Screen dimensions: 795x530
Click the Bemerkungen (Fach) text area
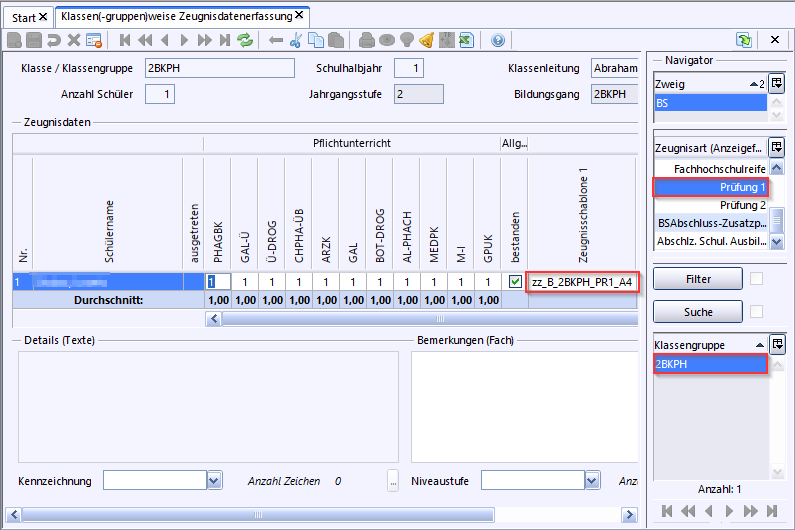(524, 407)
